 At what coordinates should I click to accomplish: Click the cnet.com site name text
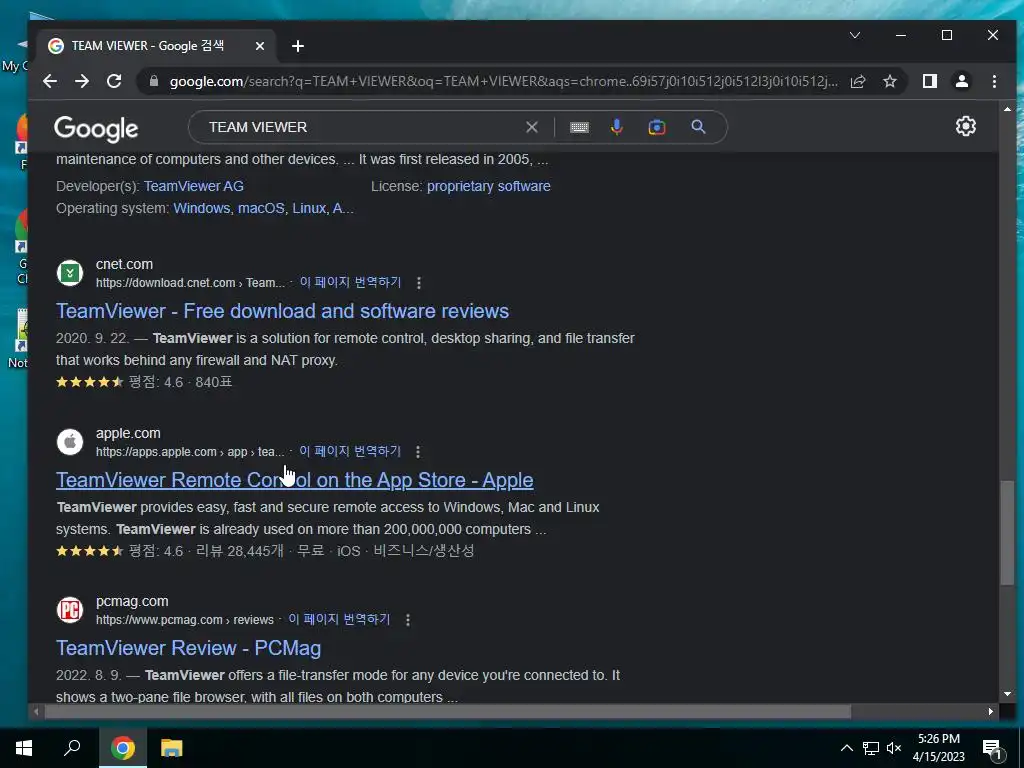[124, 264]
